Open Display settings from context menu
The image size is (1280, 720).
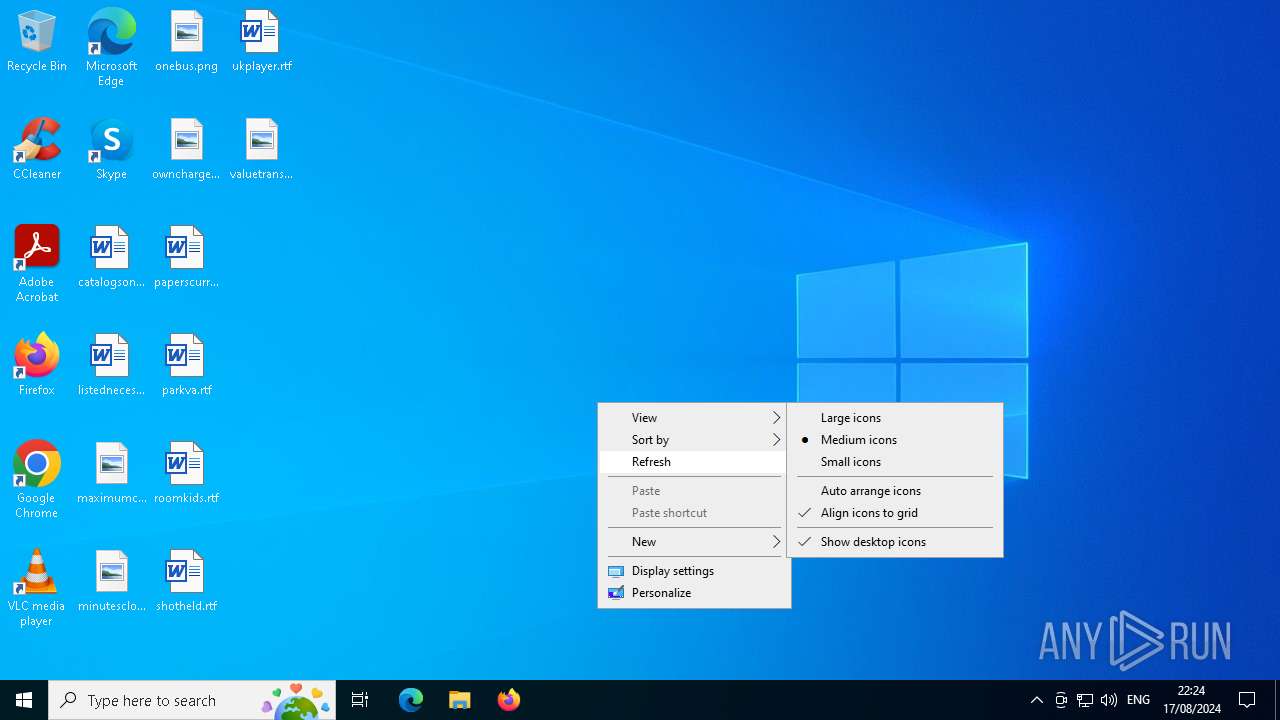[x=694, y=571]
